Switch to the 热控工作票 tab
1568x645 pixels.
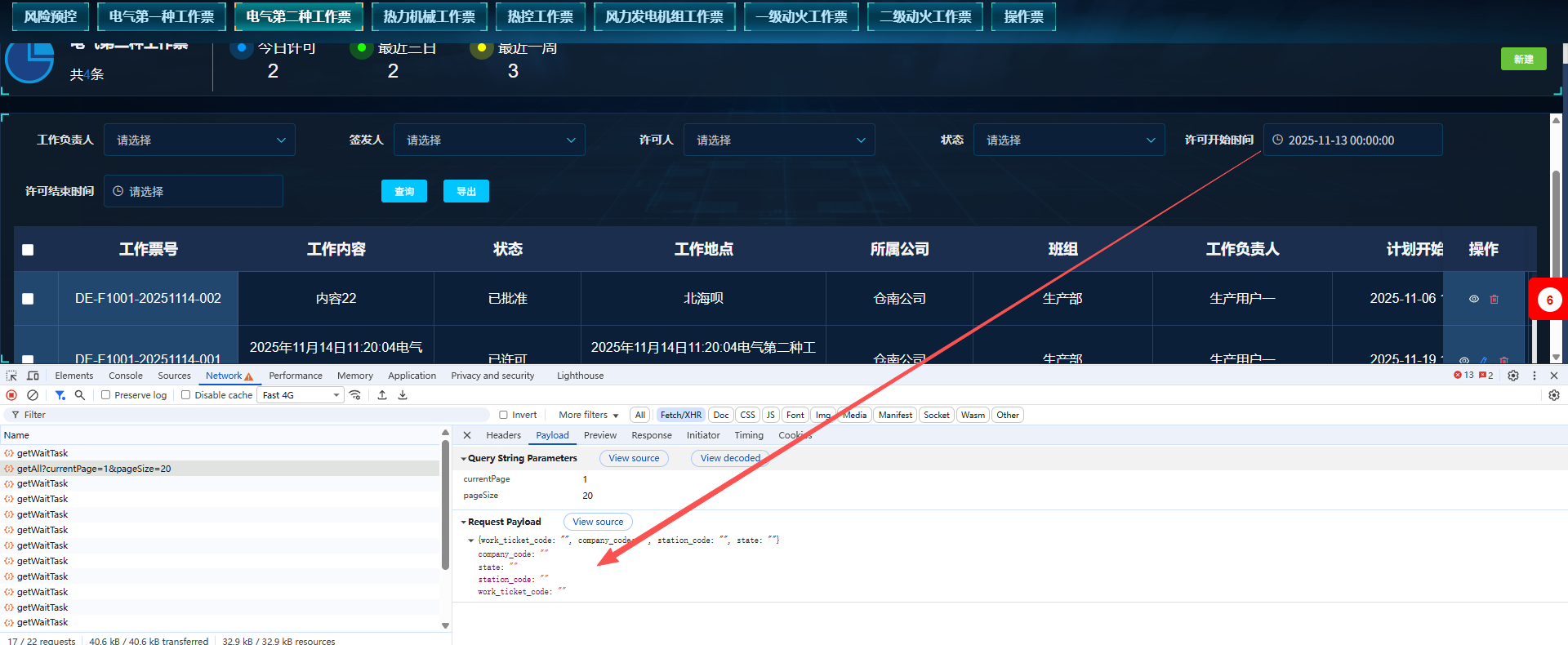tap(540, 16)
